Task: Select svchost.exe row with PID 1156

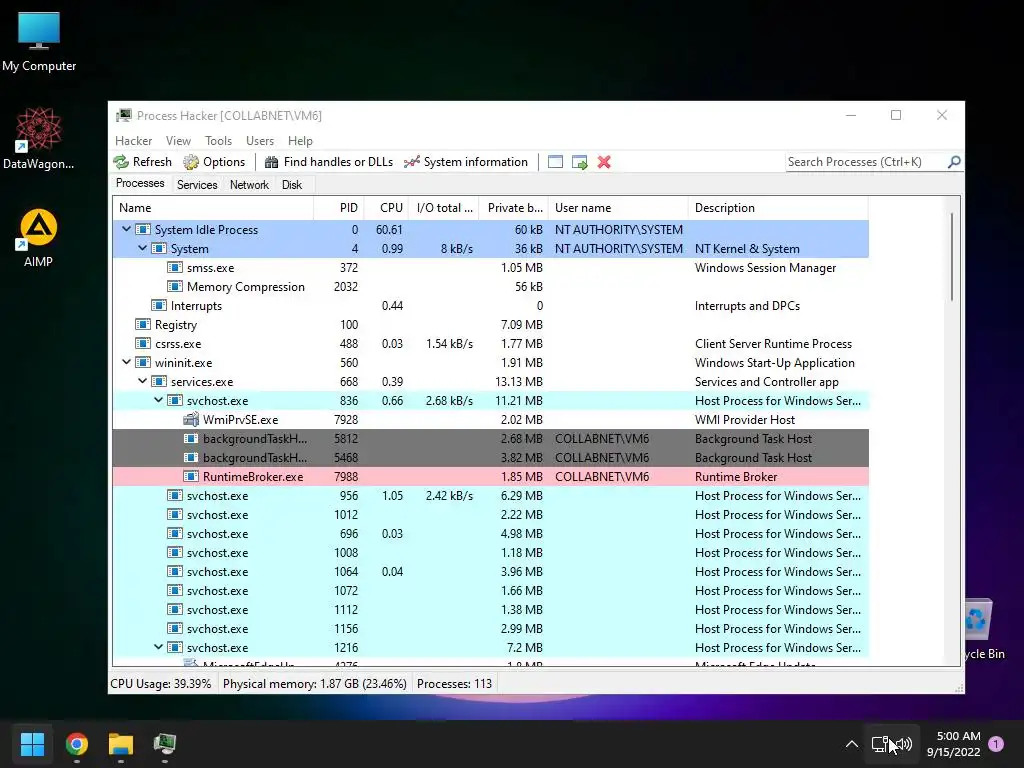Action: tap(490, 628)
